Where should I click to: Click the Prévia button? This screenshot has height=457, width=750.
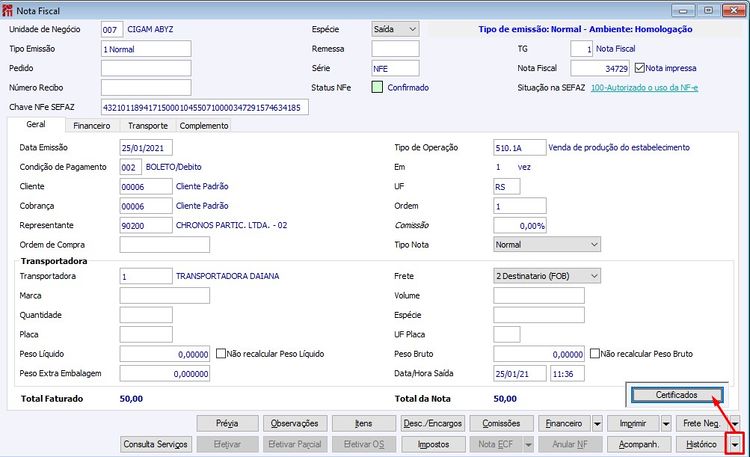tap(227, 424)
